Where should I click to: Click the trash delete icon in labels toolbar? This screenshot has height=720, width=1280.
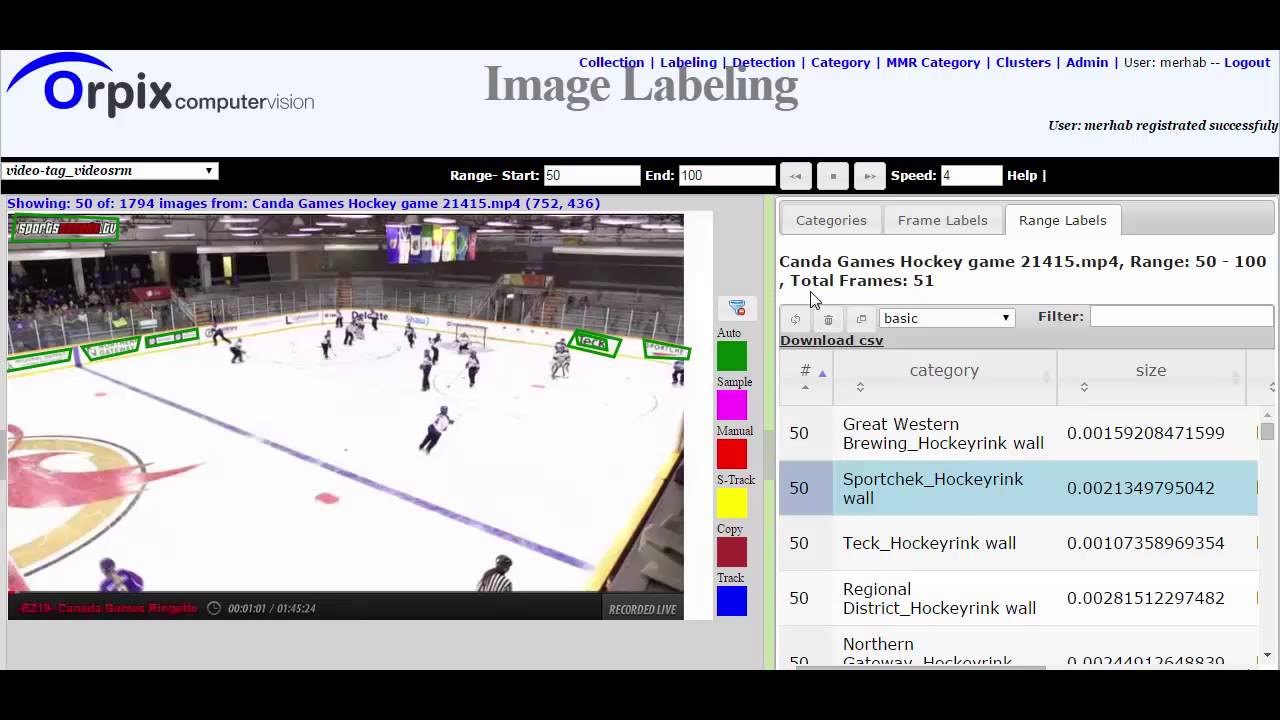828,319
